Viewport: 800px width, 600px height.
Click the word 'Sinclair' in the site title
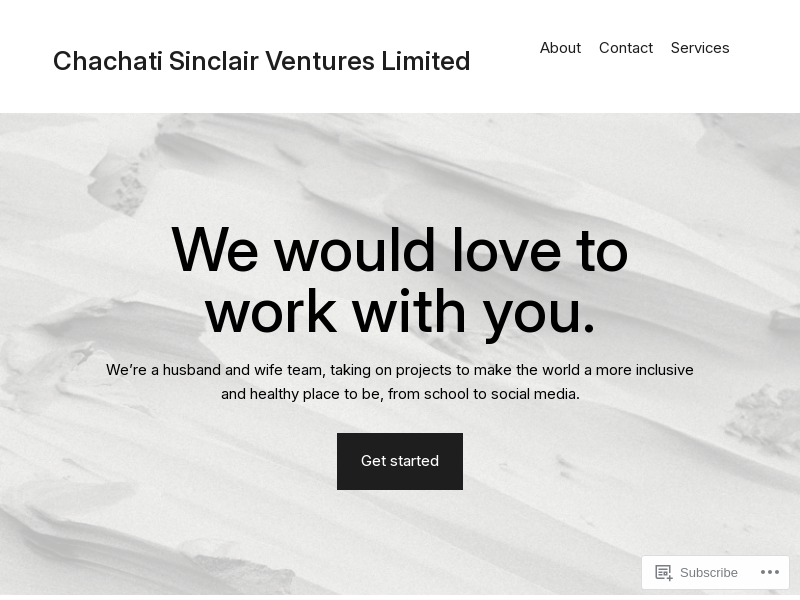pyautogui.click(x=213, y=61)
